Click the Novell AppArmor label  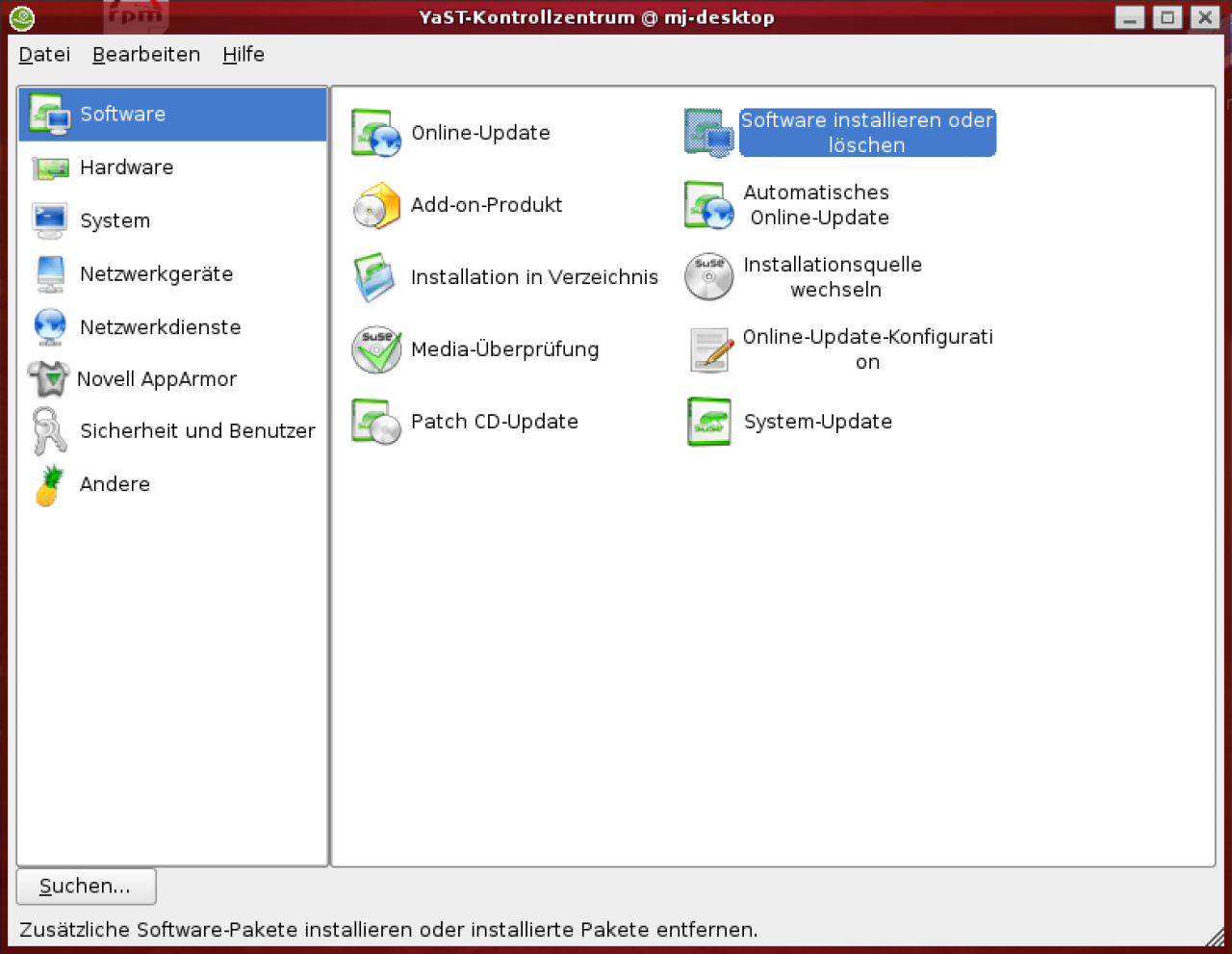coord(157,379)
